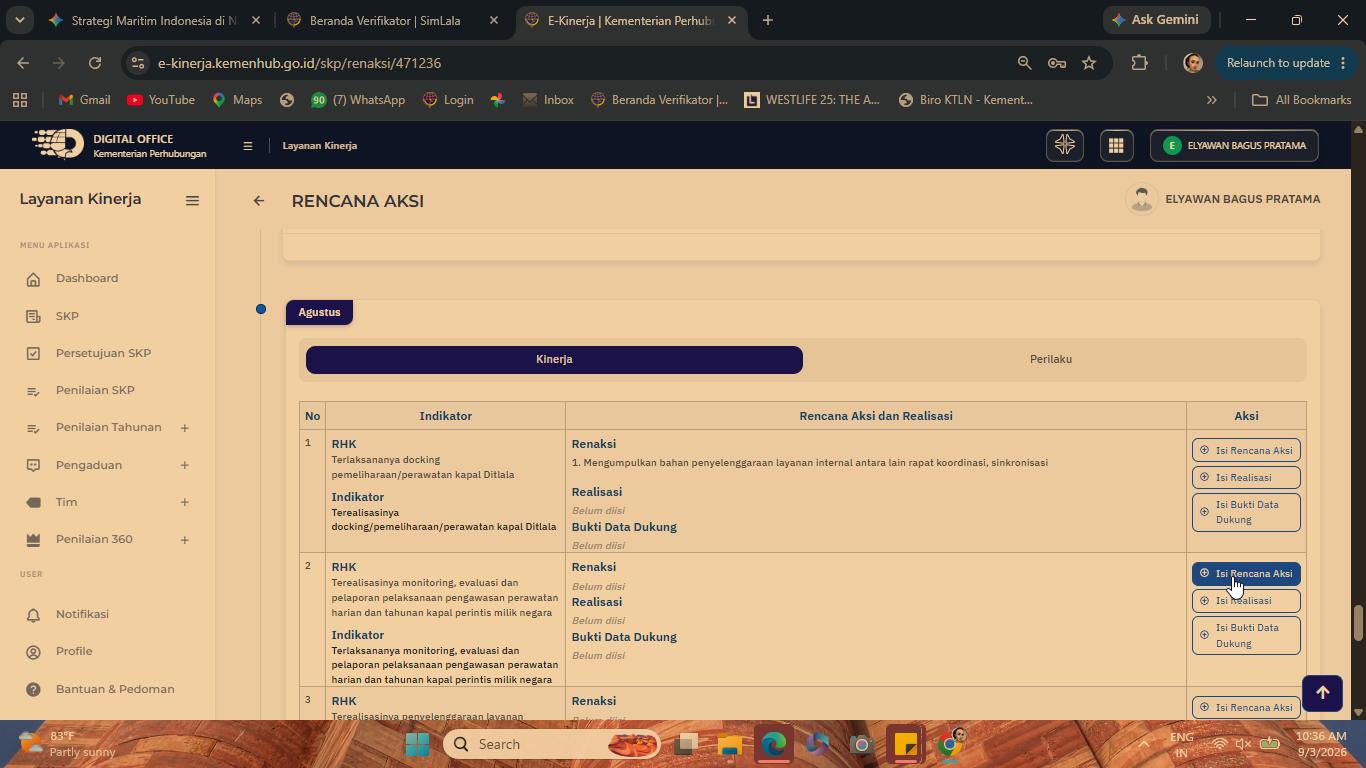Click the Bantuan & Pedoman help icon
The image size is (1366, 768).
point(33,690)
